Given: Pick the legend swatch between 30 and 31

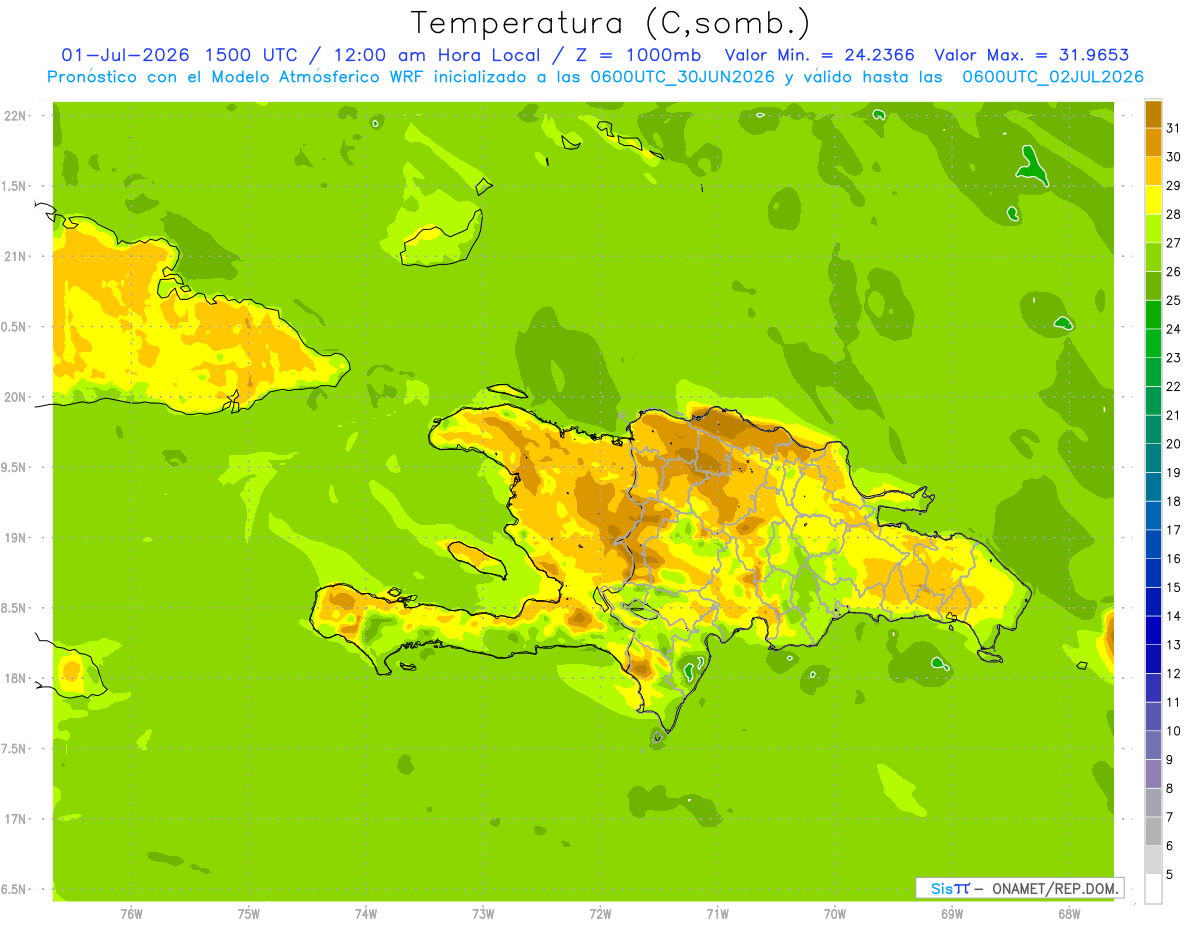Looking at the screenshot, I should (1153, 142).
